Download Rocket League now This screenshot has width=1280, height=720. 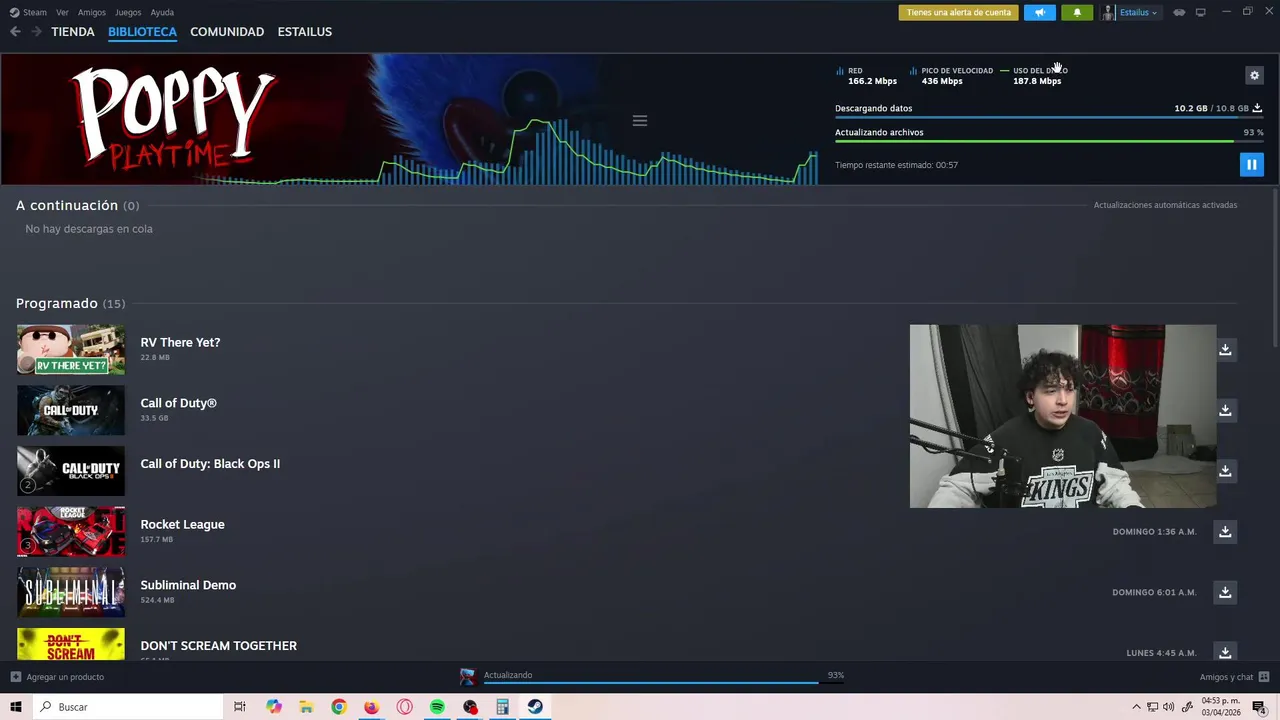(1225, 531)
